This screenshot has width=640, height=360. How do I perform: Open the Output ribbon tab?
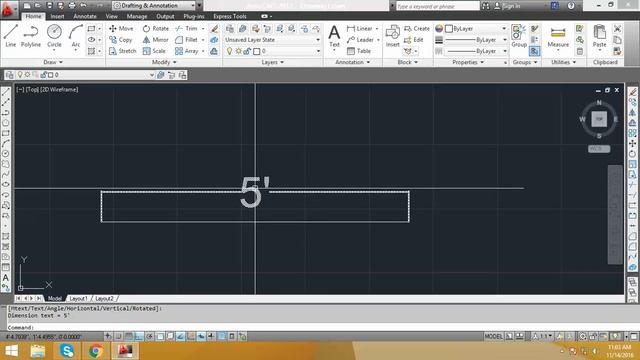[165, 16]
